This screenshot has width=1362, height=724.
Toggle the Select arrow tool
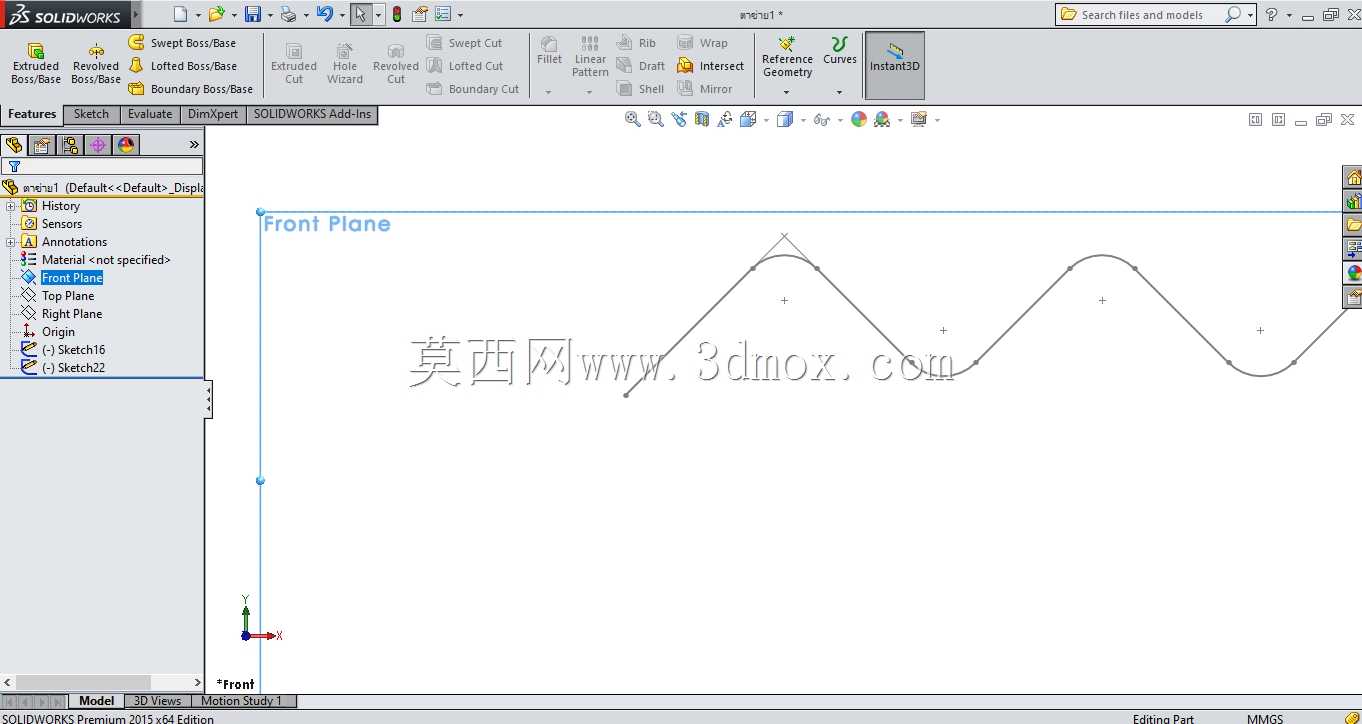361,14
